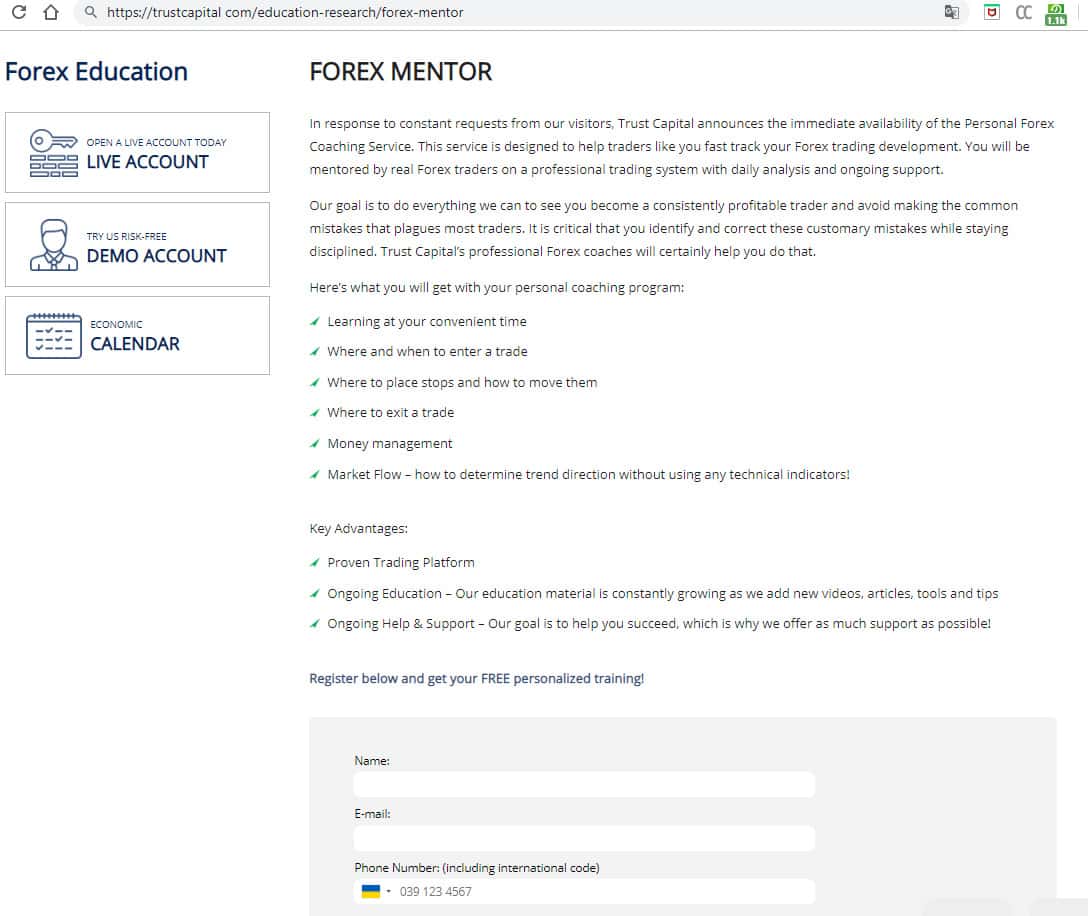Click the browser home icon
1088x916 pixels.
51,13
